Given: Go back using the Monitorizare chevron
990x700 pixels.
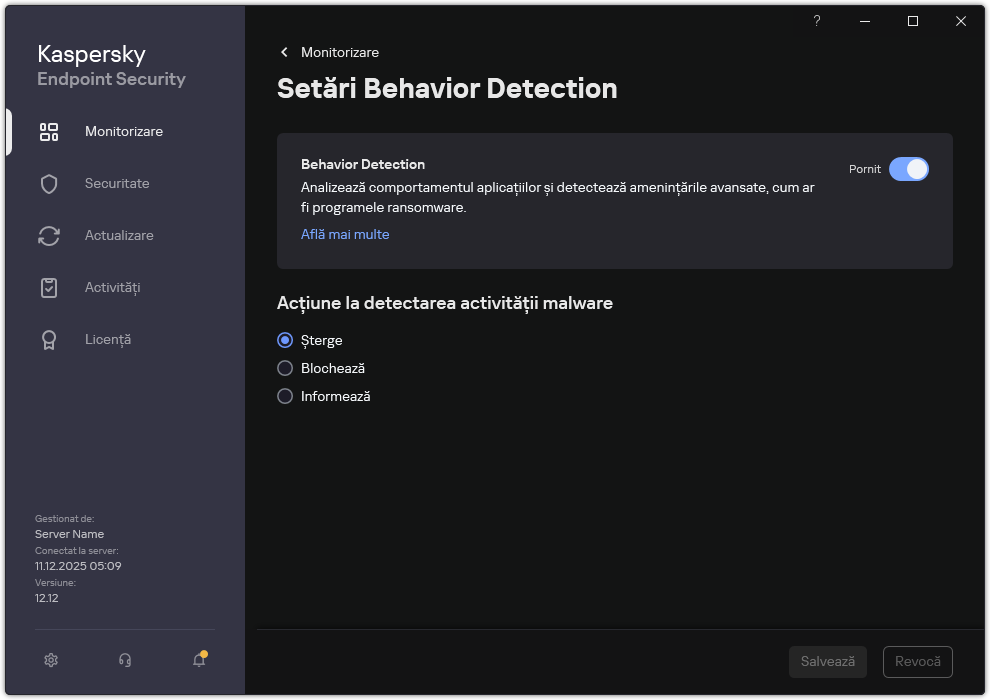Looking at the screenshot, I should tap(284, 52).
